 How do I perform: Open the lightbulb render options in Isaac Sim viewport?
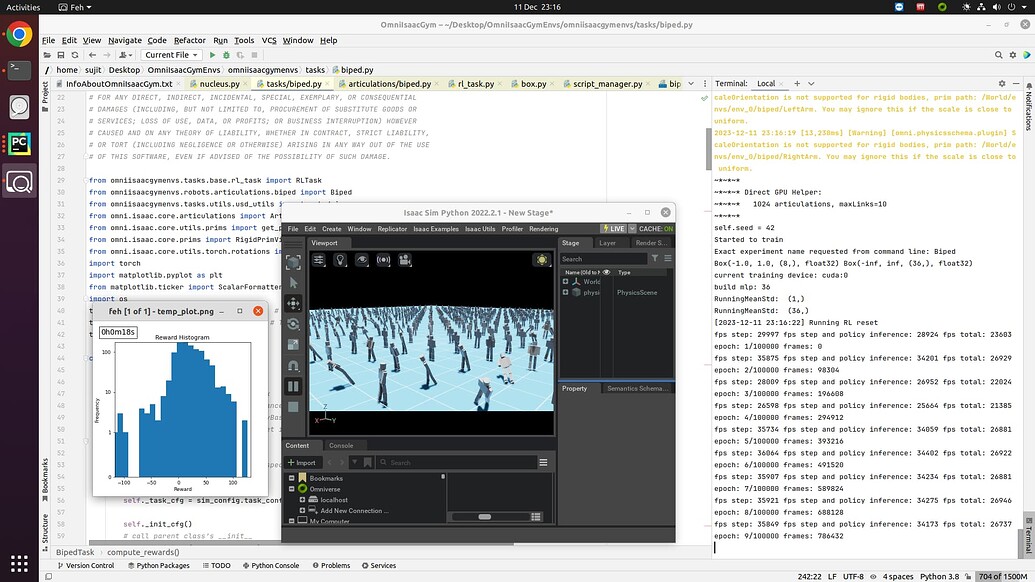pyautogui.click(x=340, y=261)
